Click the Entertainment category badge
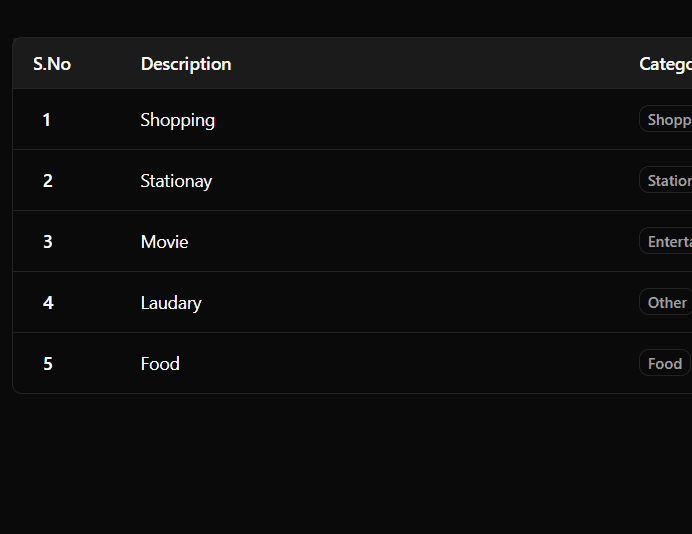Screen dimensions: 692x534 666,241
